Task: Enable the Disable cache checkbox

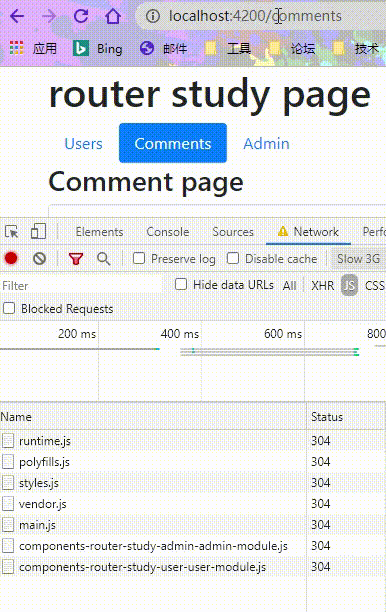Action: tap(233, 258)
